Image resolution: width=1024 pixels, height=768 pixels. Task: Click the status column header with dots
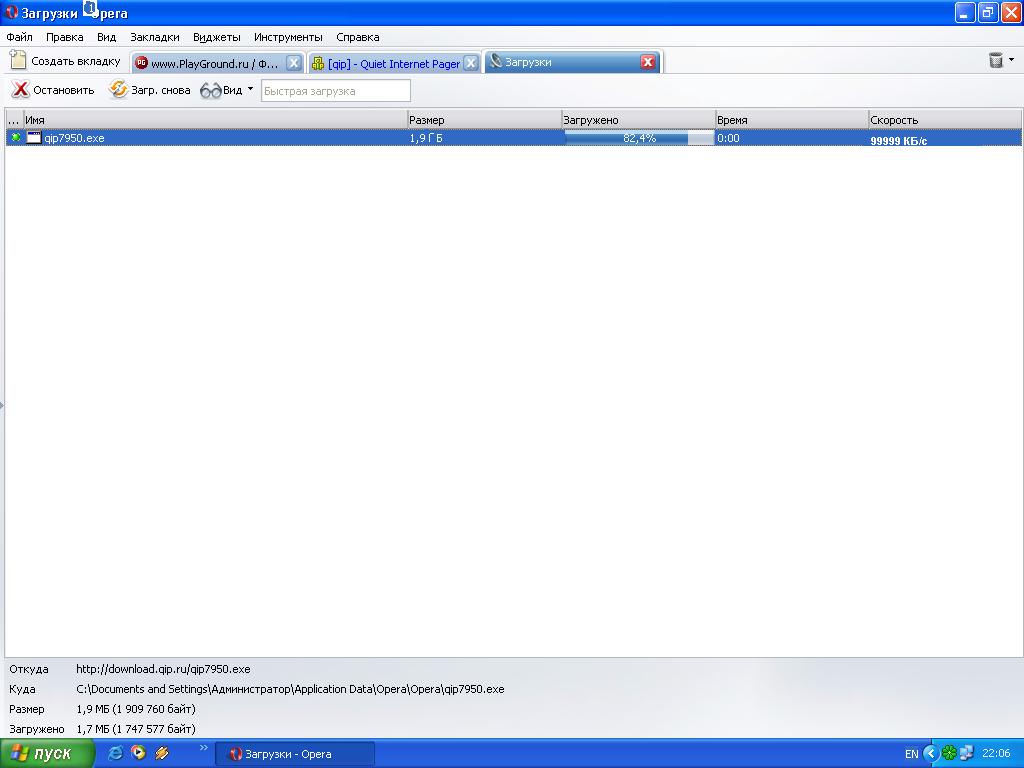[14, 120]
